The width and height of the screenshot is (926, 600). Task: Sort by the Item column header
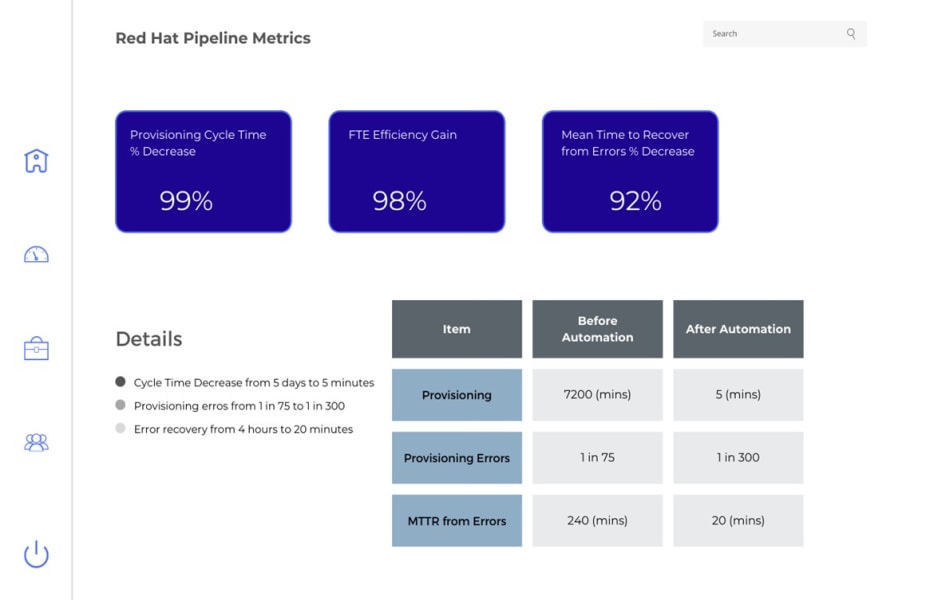point(456,329)
